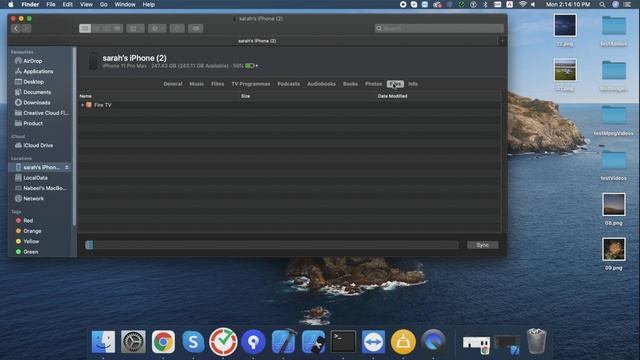Open the Help menu
Viewport: 640px width, 360px height.
pos(149,4)
